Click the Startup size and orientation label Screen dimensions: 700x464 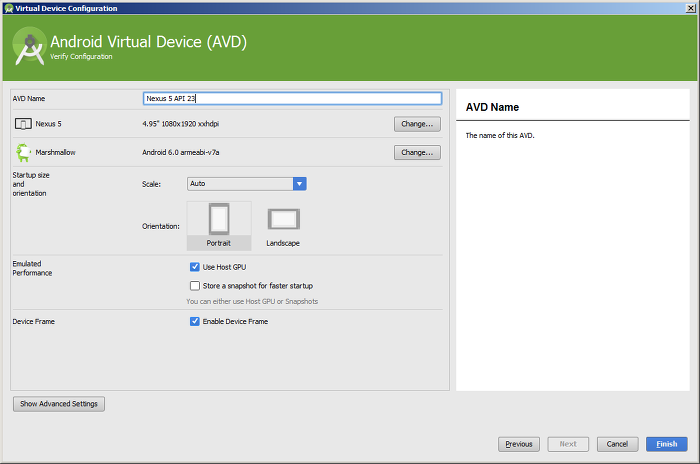point(31,184)
